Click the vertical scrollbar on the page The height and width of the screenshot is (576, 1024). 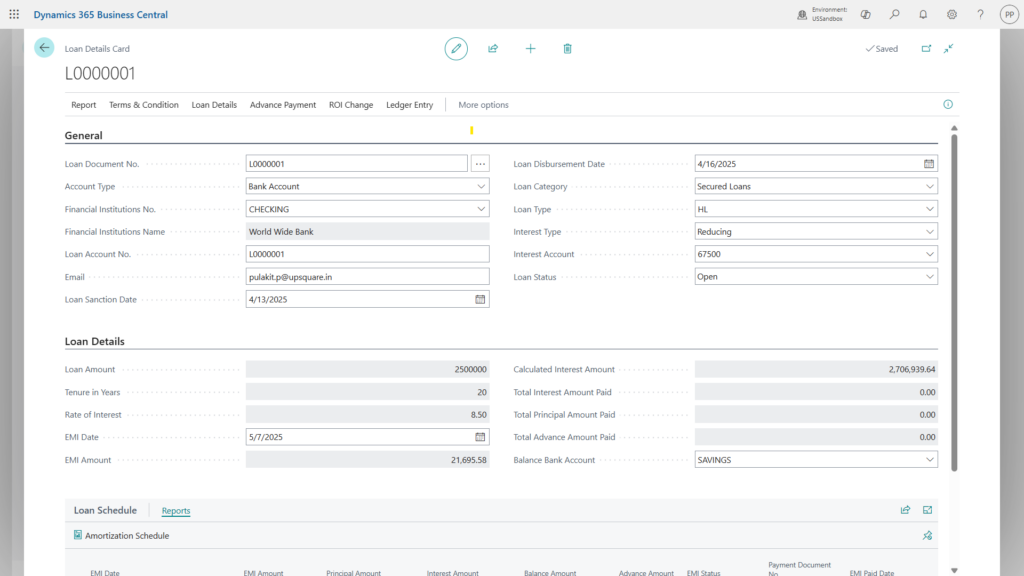[953, 300]
